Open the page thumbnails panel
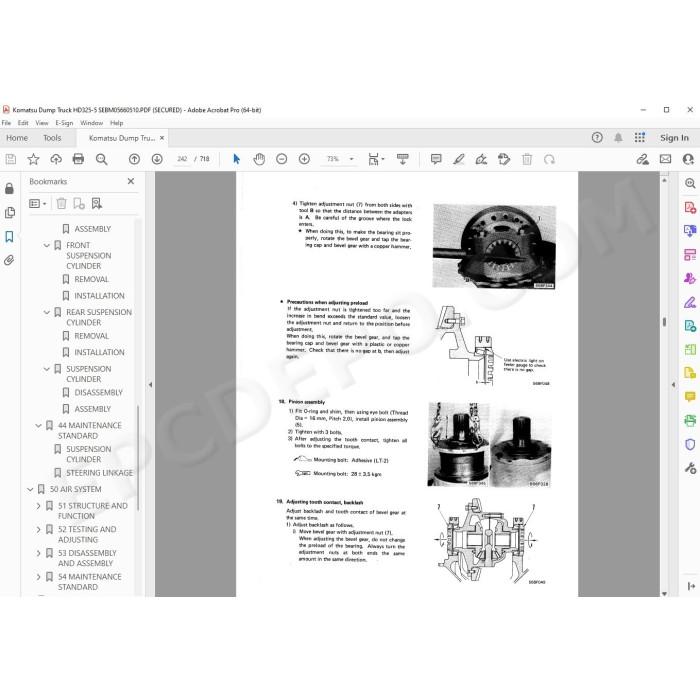The image size is (700, 700). coord(9,212)
